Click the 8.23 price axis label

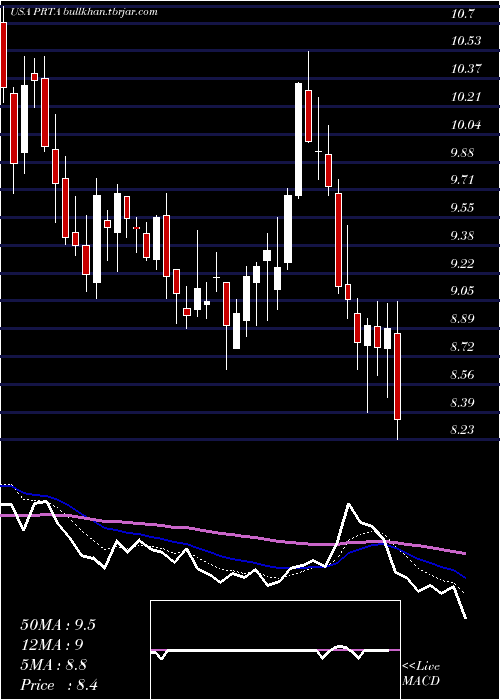464,430
